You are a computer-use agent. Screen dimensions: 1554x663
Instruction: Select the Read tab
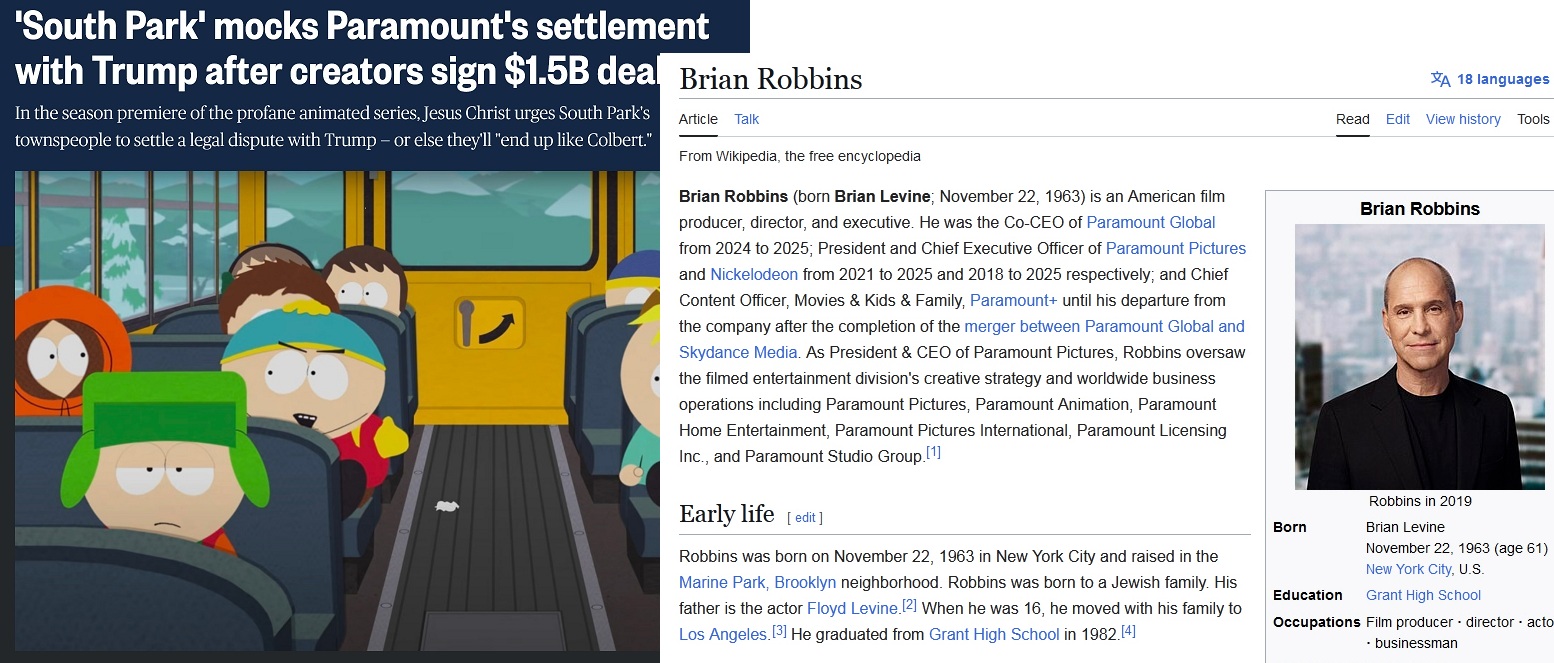pyautogui.click(x=1352, y=119)
